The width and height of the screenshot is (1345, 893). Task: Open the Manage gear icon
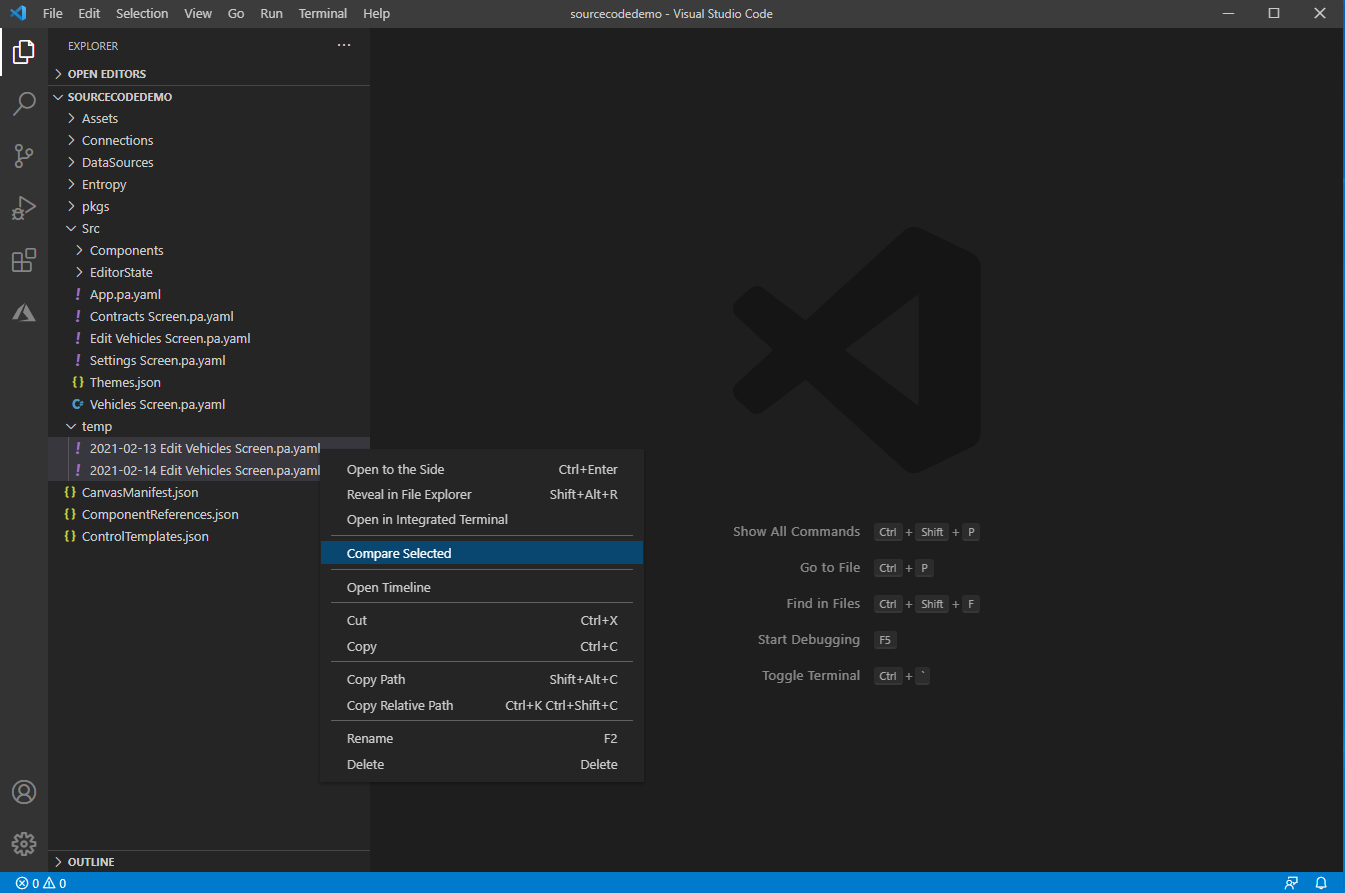click(24, 843)
